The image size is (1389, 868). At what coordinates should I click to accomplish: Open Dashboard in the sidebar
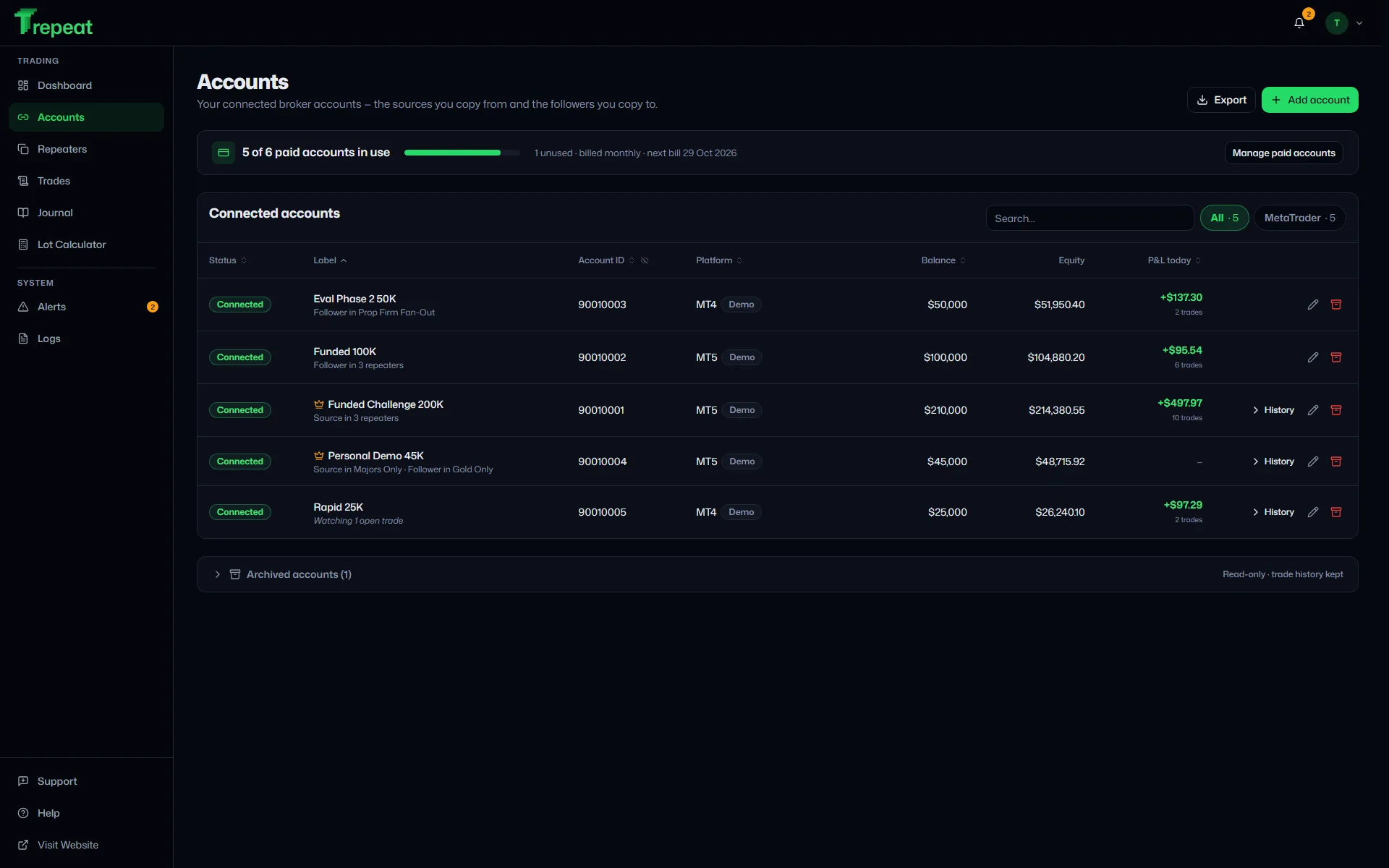pyautogui.click(x=86, y=85)
